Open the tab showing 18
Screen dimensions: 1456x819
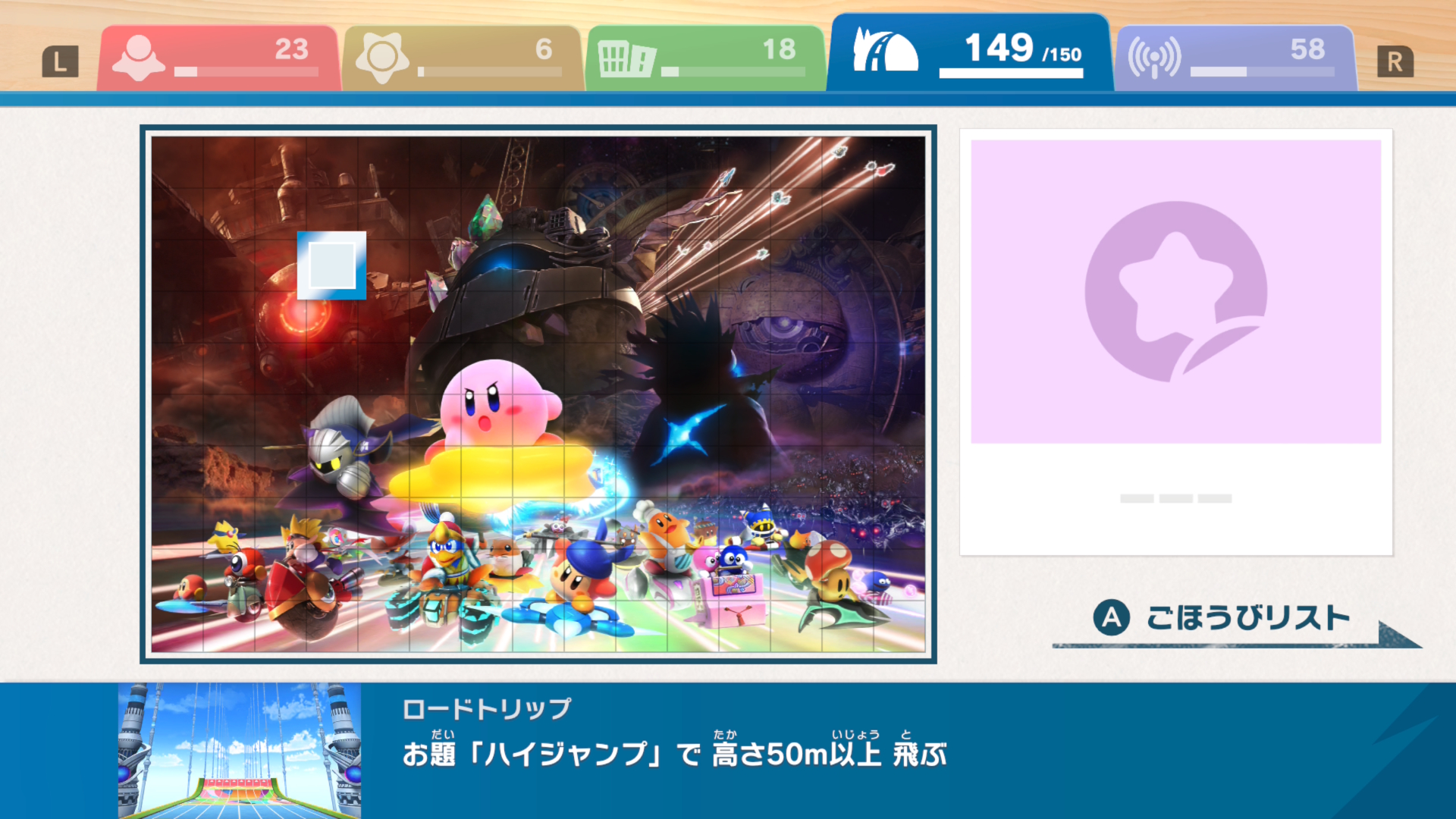[x=705, y=58]
